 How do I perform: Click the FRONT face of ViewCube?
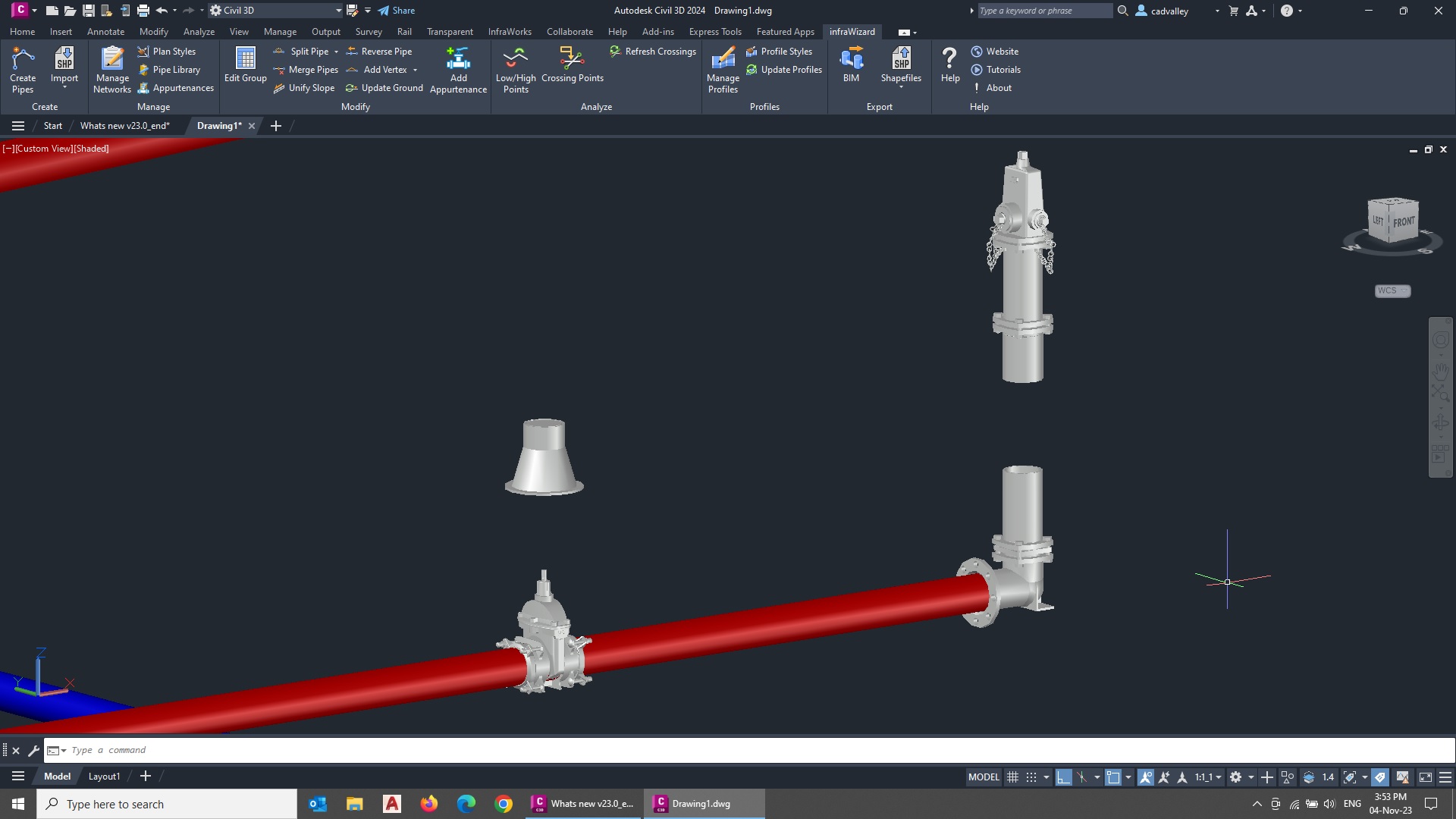(x=1404, y=221)
